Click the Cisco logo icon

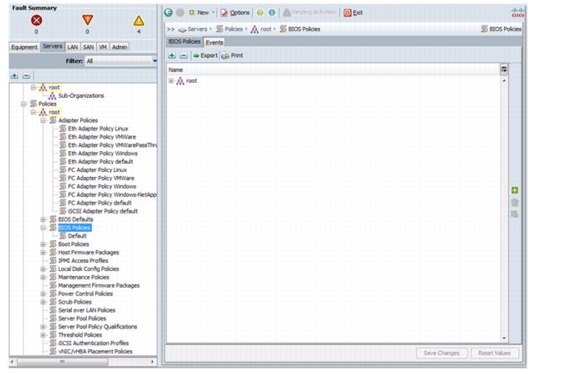tap(518, 12)
